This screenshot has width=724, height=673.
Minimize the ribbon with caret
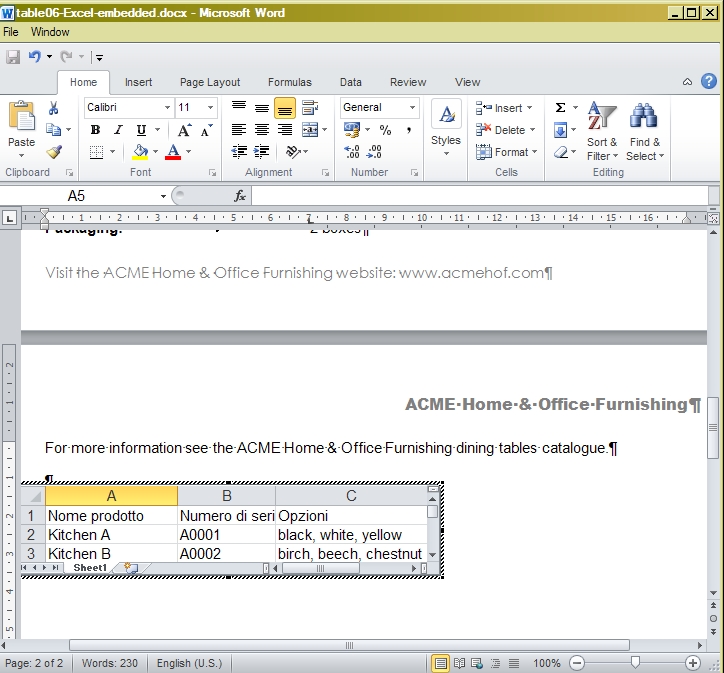pyautogui.click(x=687, y=82)
